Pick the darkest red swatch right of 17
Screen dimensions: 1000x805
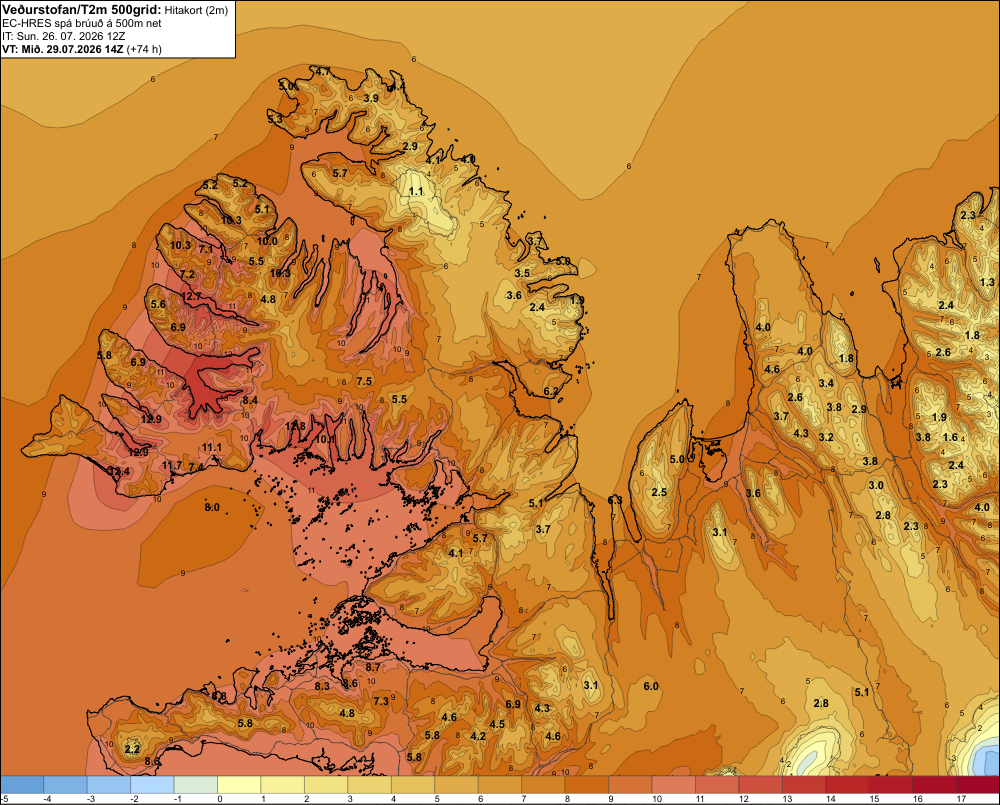978,784
